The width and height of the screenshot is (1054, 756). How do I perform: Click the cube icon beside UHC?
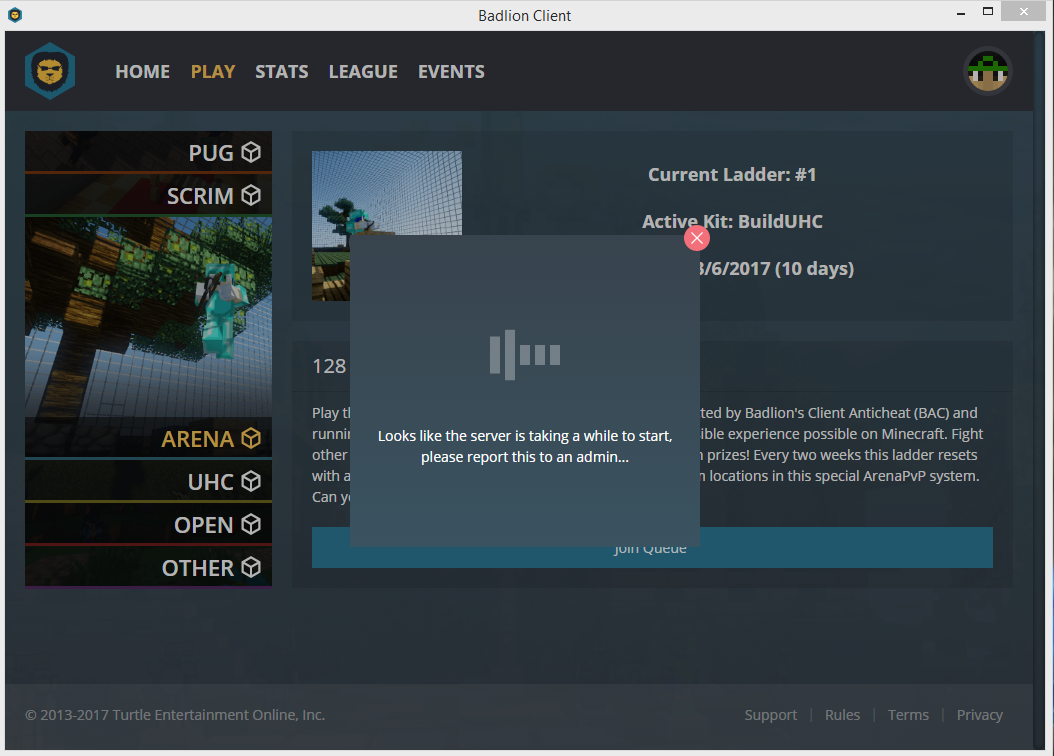(x=251, y=481)
